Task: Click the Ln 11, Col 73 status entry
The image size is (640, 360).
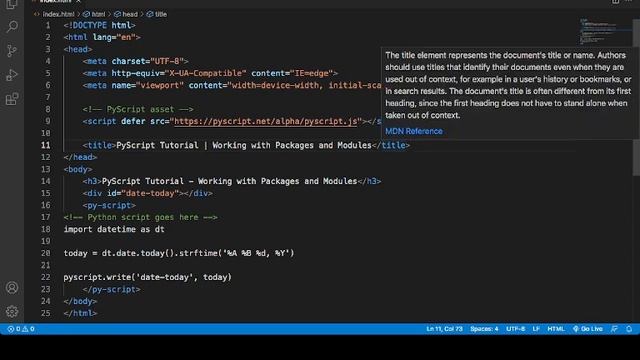Action: pyautogui.click(x=444, y=329)
